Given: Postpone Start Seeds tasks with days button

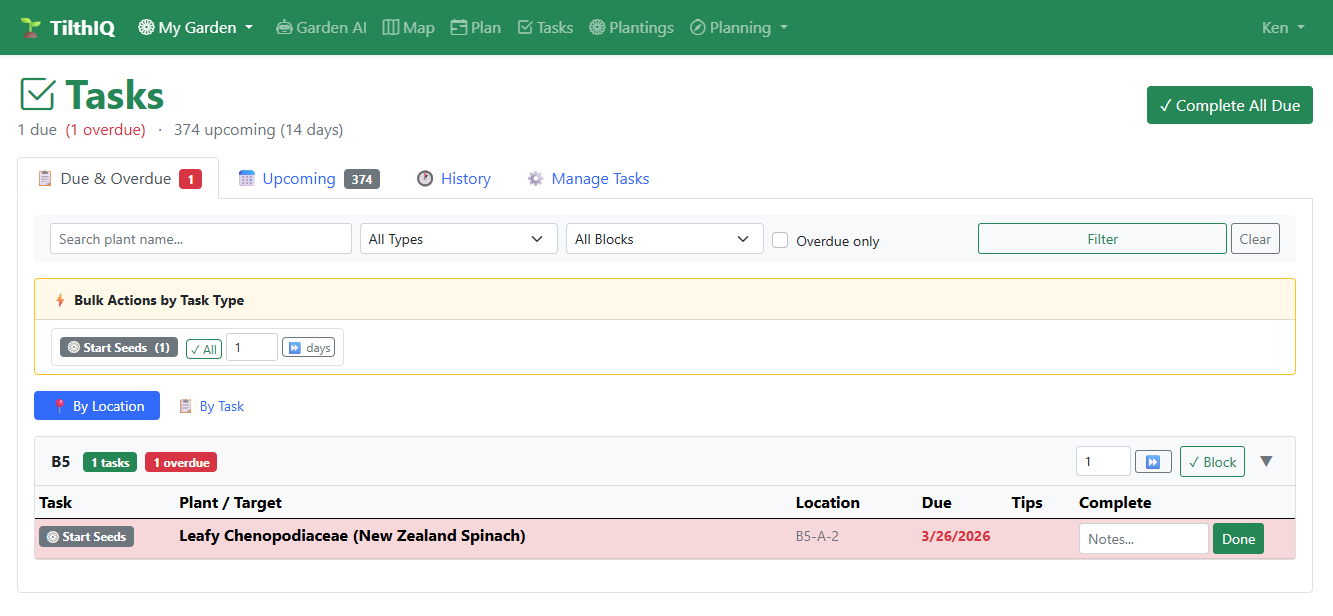Looking at the screenshot, I should pyautogui.click(x=308, y=348).
